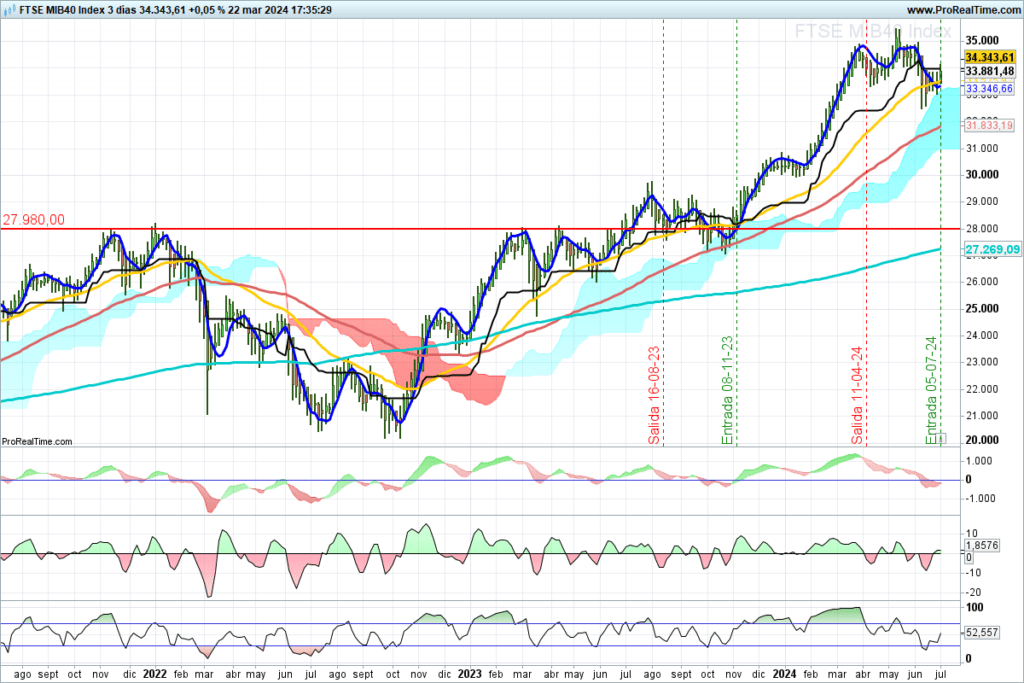
Task: Click the 2024 year label on time axis
Action: (x=784, y=674)
